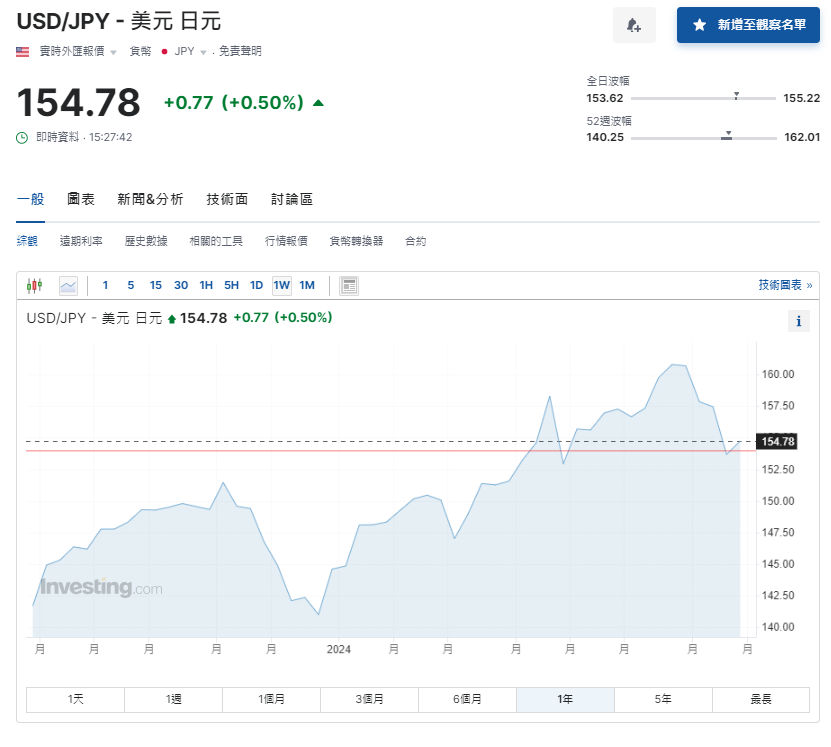Select the 1D interval icon
The image size is (831, 747).
[256, 285]
